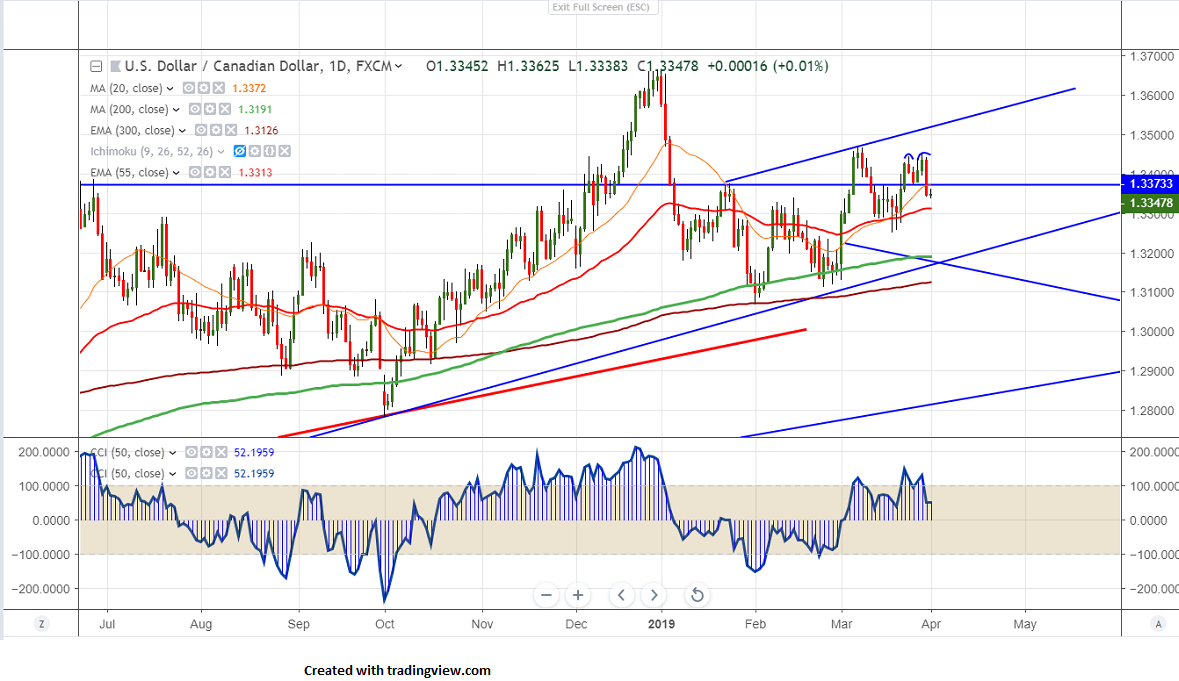Hide the lower CCI (50, close) plot
Image resolution: width=1179 pixels, height=681 pixels.
click(x=192, y=474)
